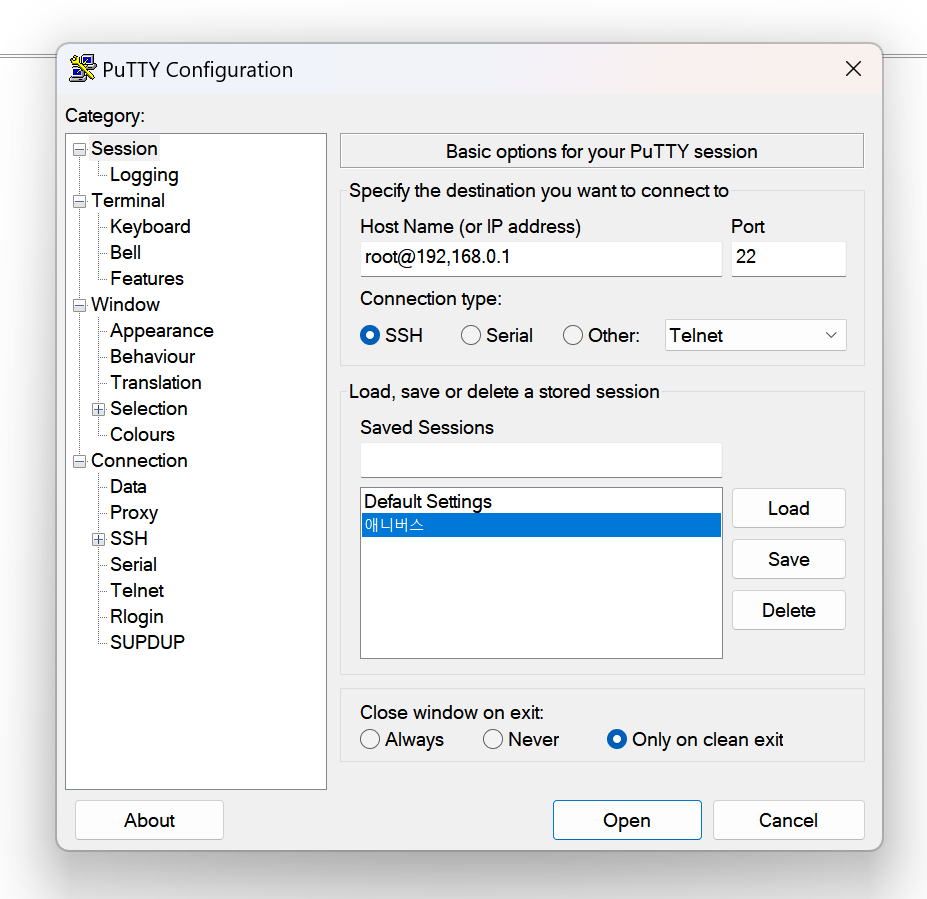Screen dimensions: 927x899
Task: Click the Load button
Action: 789,508
